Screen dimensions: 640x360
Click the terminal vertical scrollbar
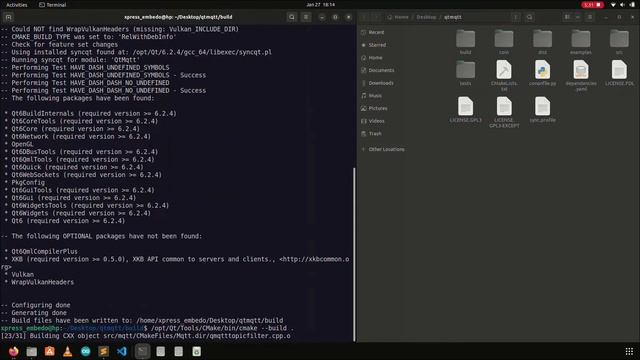(354, 254)
